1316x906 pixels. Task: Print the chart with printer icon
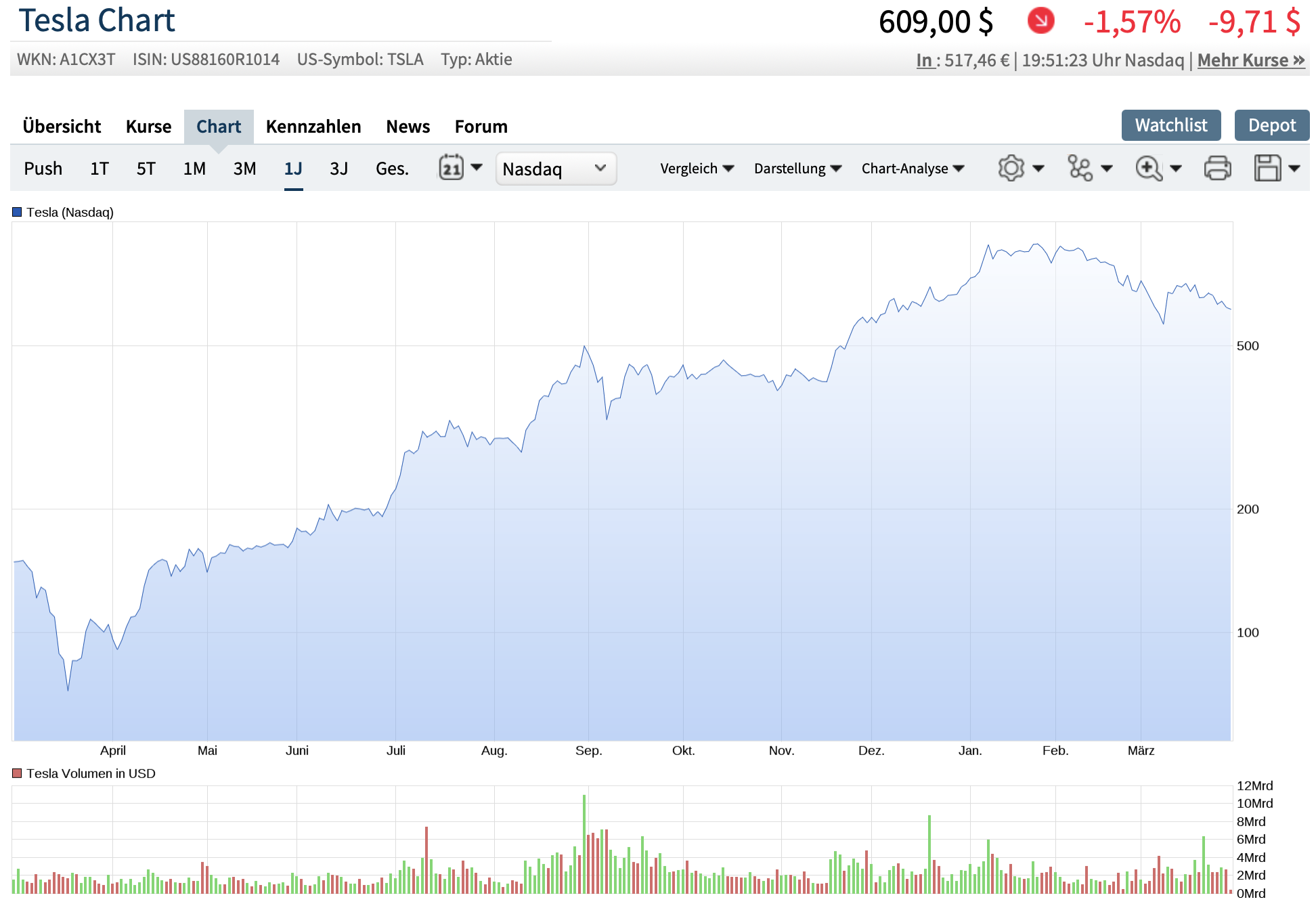click(x=1217, y=168)
